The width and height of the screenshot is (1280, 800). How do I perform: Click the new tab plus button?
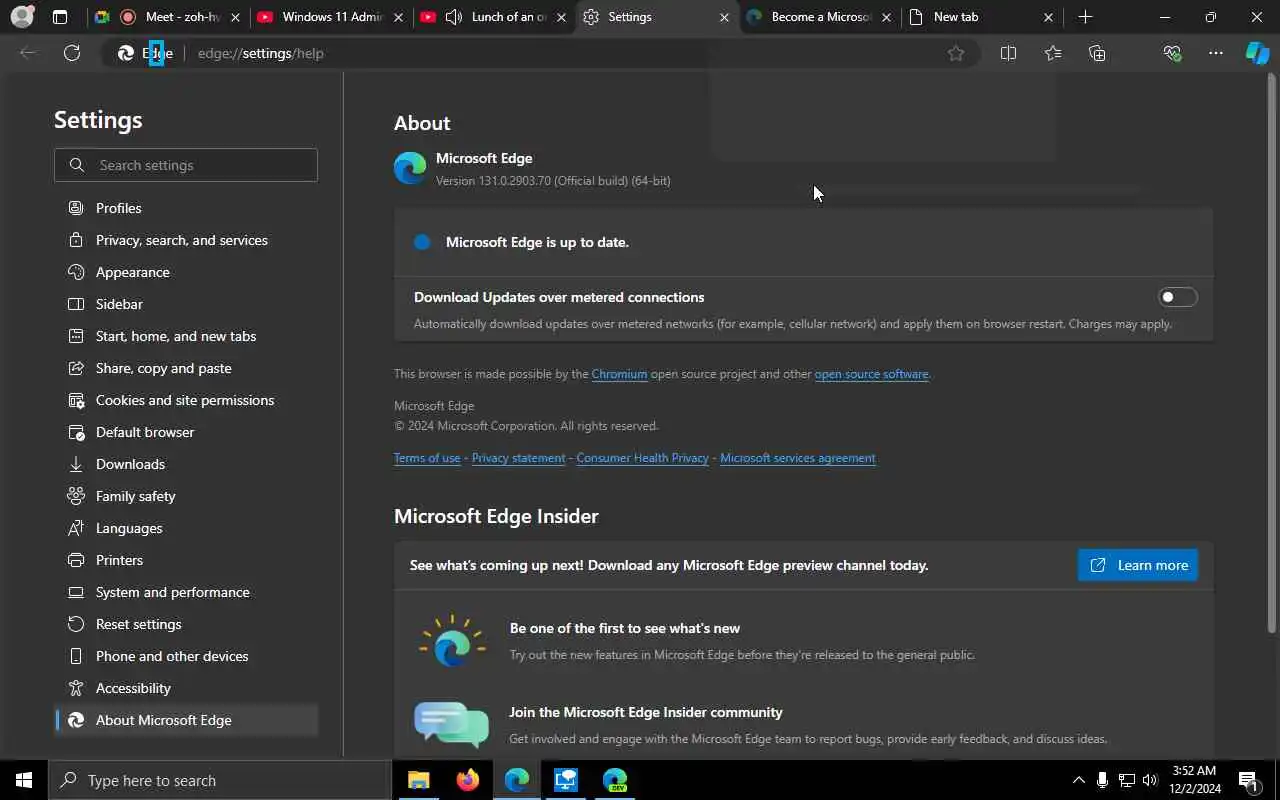point(1086,17)
